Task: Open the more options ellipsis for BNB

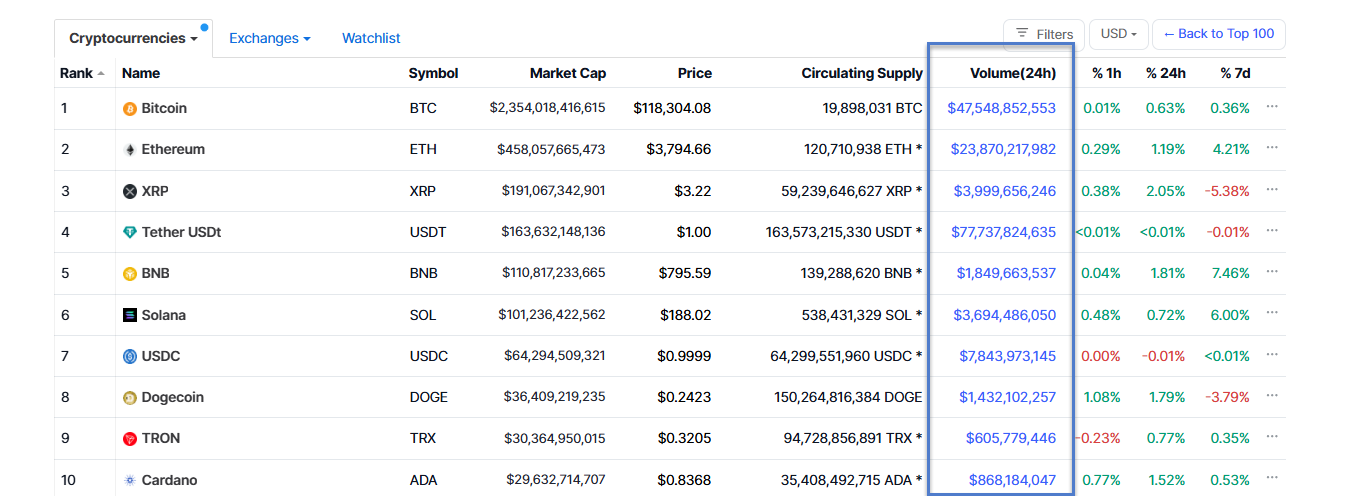Action: coord(1272,271)
